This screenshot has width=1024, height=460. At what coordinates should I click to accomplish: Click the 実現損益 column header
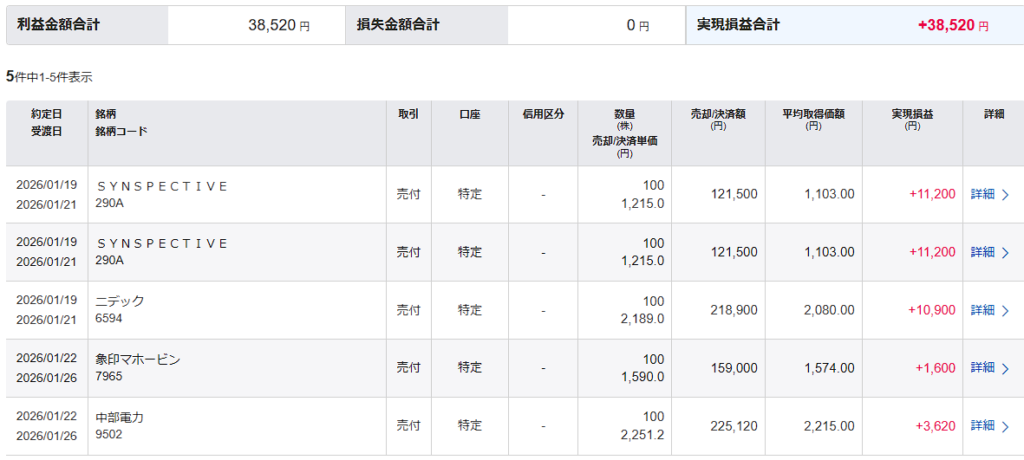(x=912, y=115)
